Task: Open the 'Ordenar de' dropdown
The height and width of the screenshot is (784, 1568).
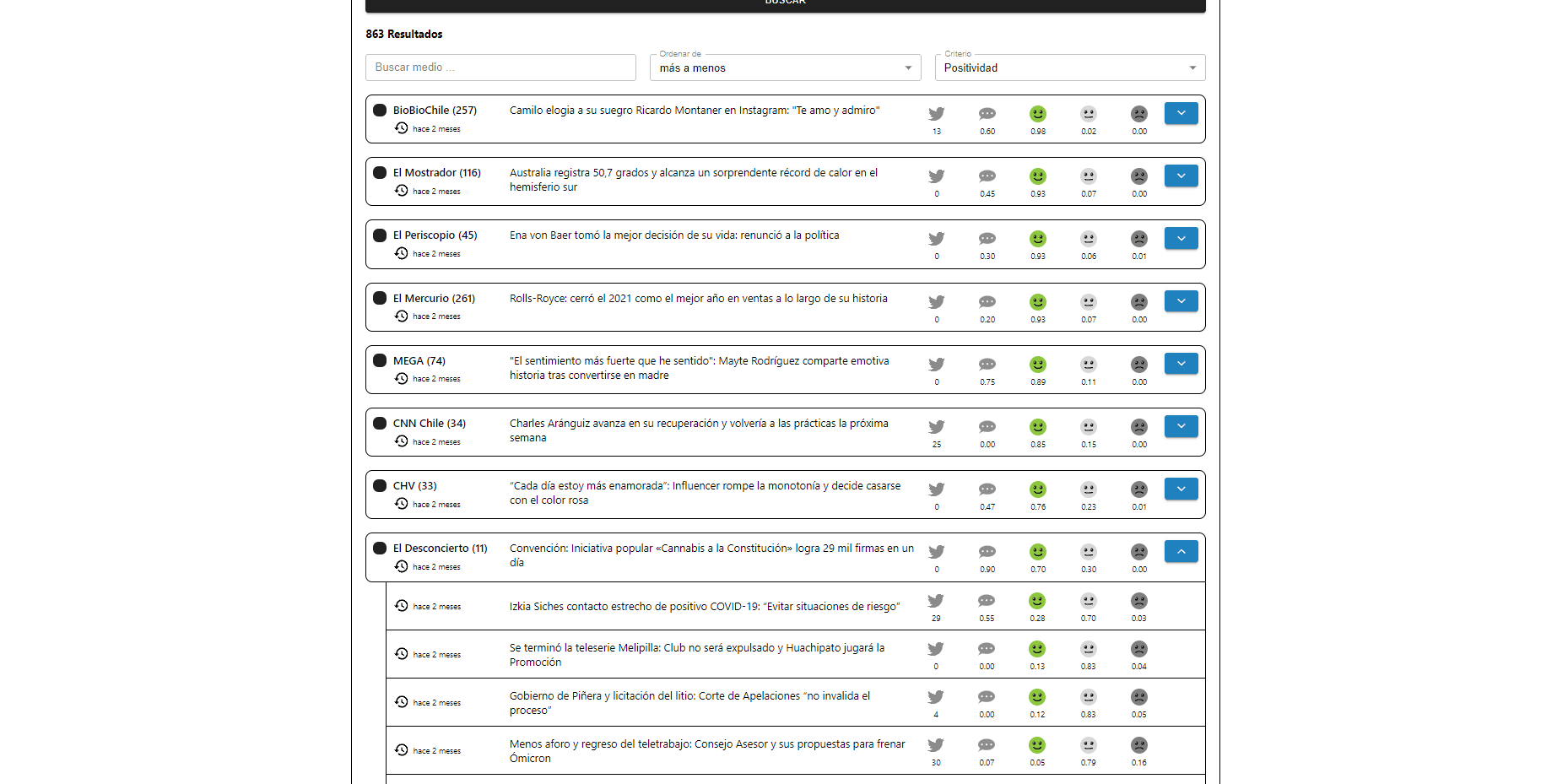Action: (x=785, y=68)
